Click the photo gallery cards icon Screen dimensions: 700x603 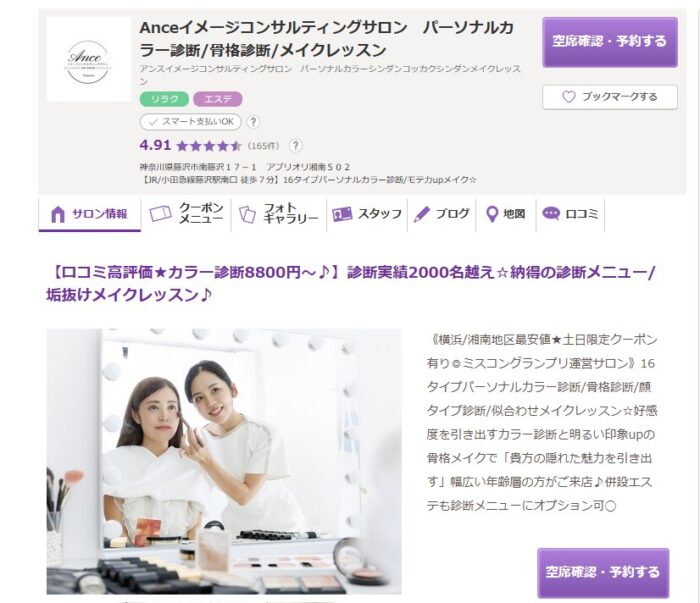pyautogui.click(x=247, y=214)
